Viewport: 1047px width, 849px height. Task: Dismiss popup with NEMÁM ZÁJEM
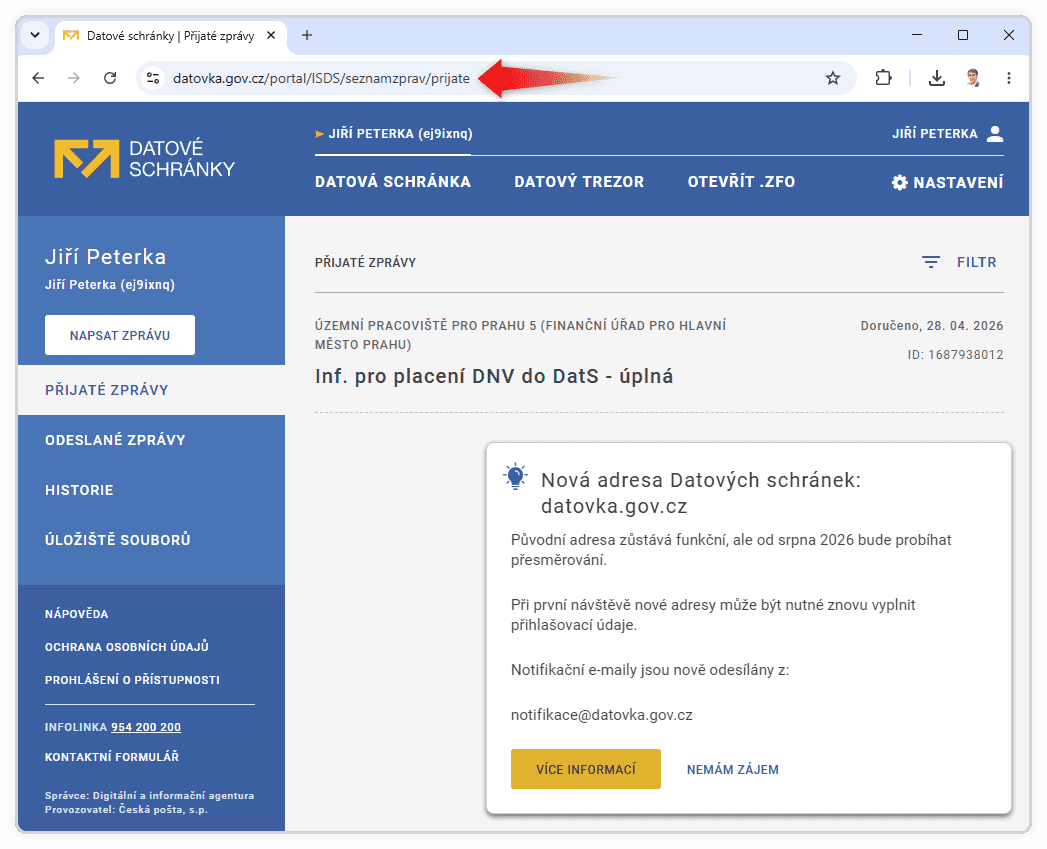(732, 770)
